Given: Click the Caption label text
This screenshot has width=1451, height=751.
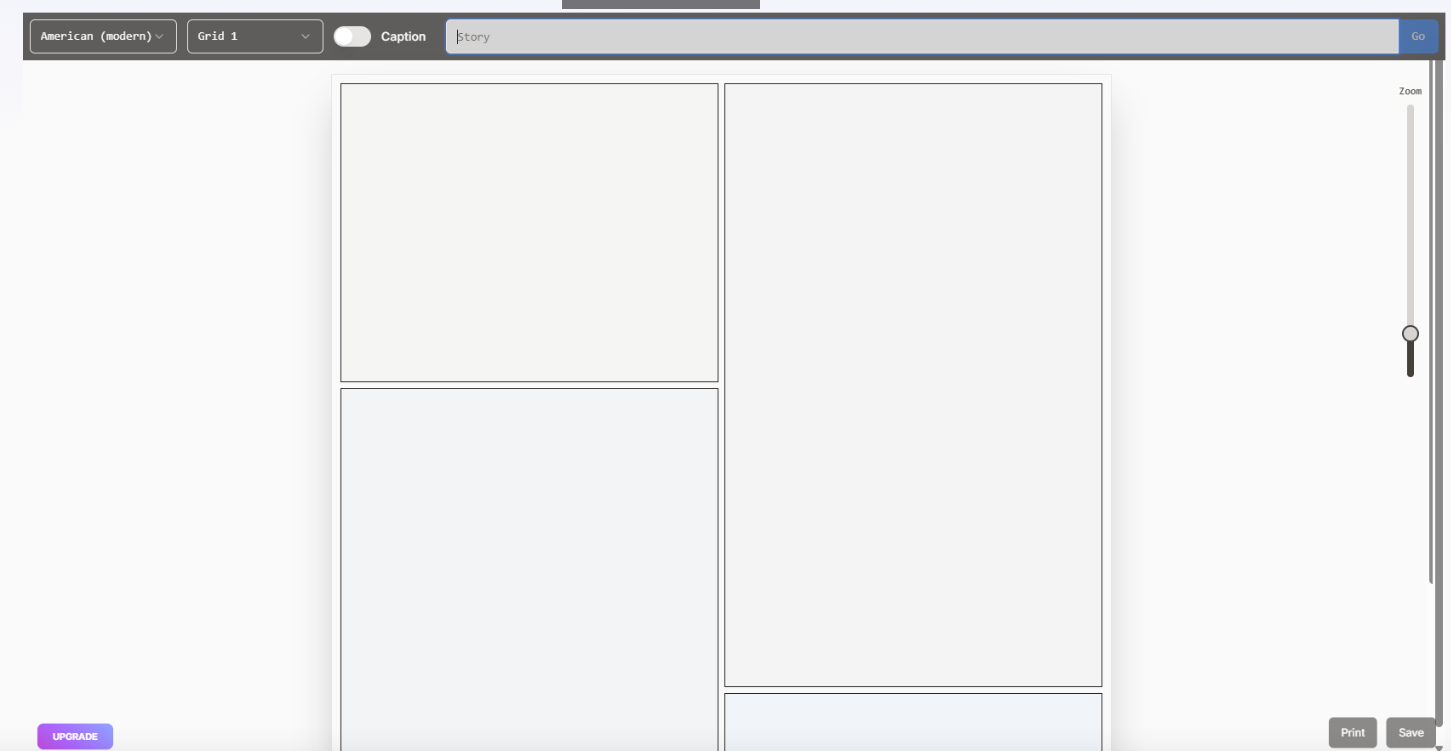Looking at the screenshot, I should (403, 37).
